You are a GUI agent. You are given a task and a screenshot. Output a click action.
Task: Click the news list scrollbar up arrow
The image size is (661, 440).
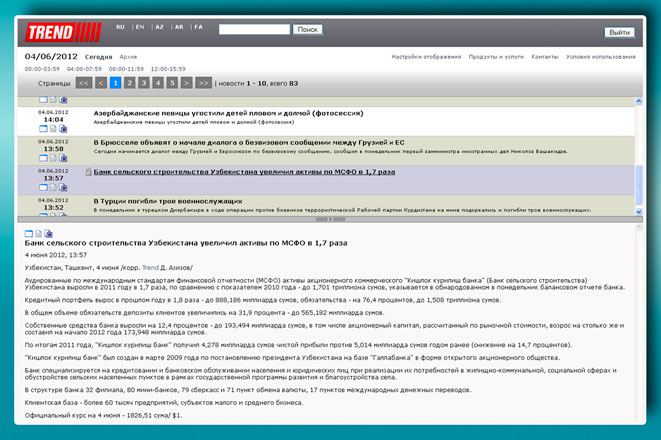639,101
